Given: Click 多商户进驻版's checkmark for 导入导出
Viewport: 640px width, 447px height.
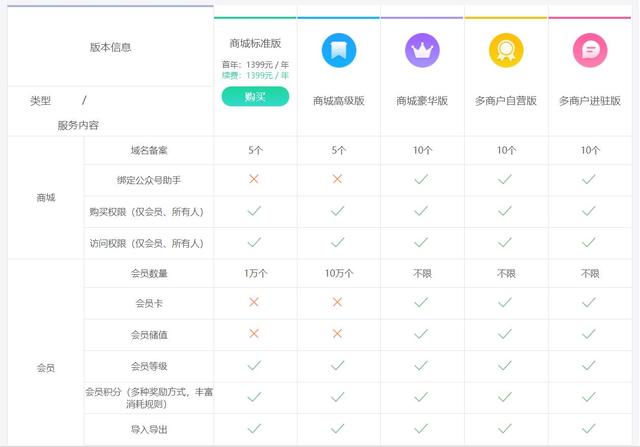Looking at the screenshot, I should pos(589,428).
